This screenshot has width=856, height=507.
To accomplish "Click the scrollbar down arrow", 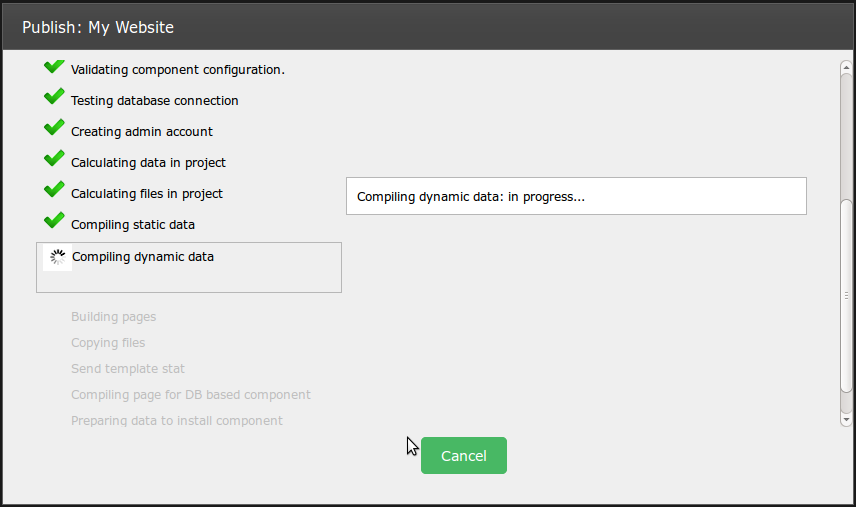I will [x=846, y=421].
